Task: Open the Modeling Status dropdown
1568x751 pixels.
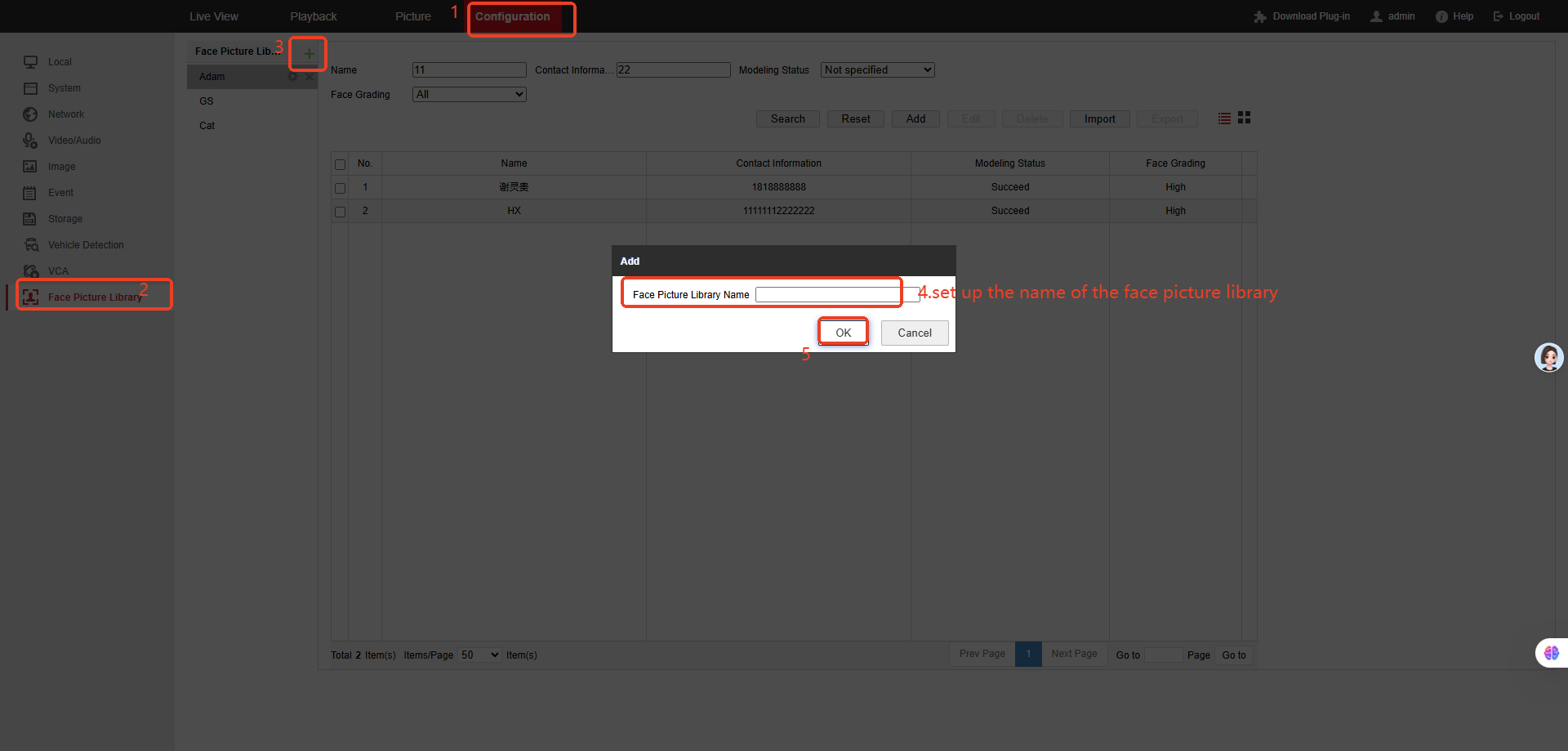Action: click(x=877, y=70)
